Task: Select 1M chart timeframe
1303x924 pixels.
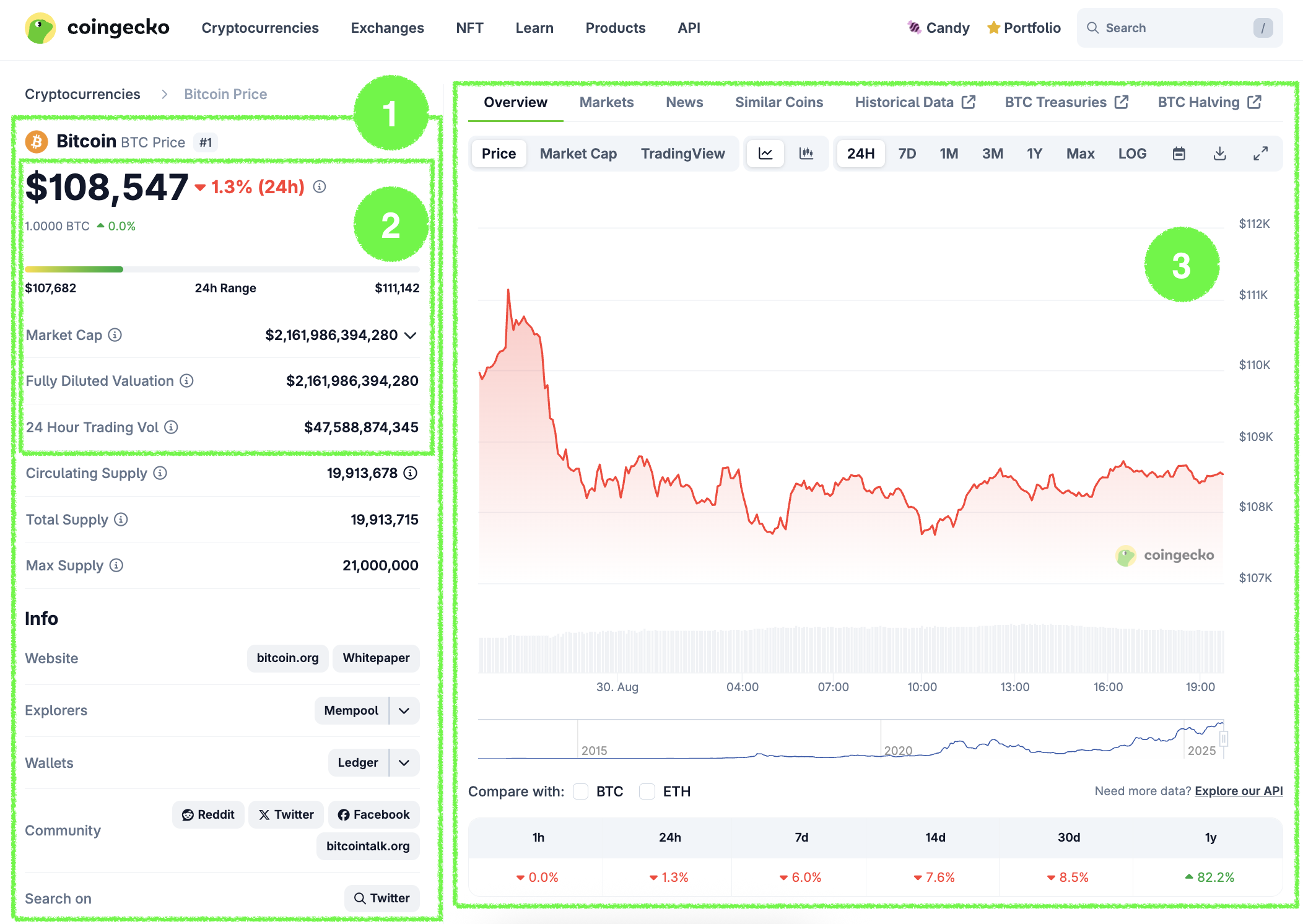Action: [949, 154]
